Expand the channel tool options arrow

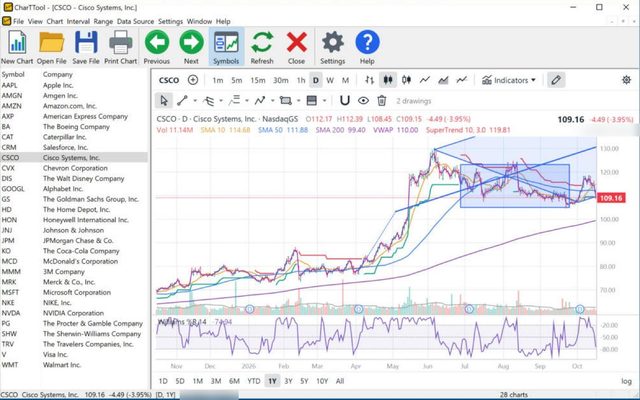pyautogui.click(x=247, y=101)
